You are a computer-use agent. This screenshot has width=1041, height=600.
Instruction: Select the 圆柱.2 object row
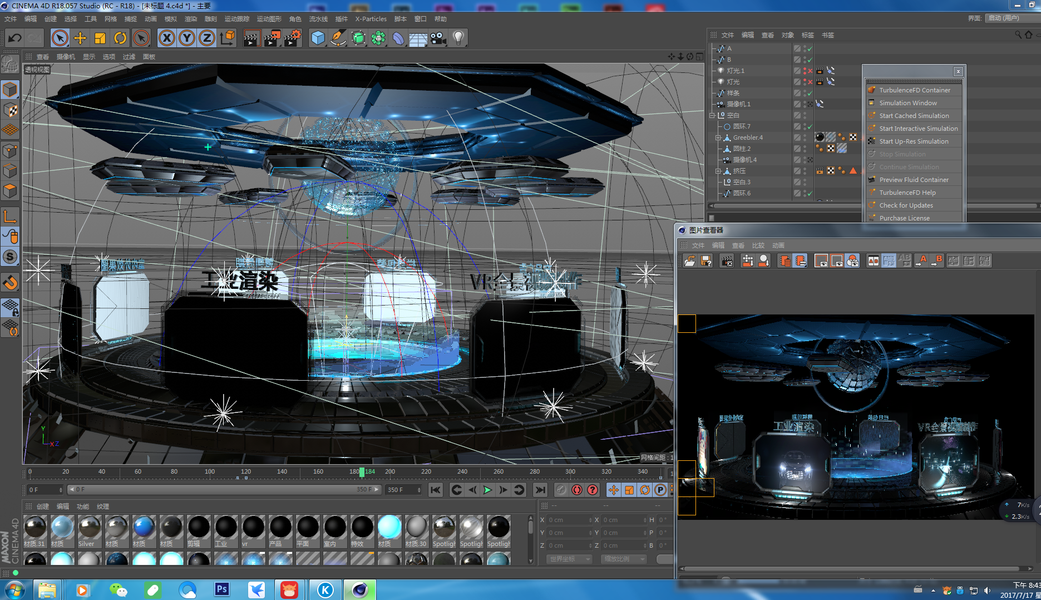742,149
